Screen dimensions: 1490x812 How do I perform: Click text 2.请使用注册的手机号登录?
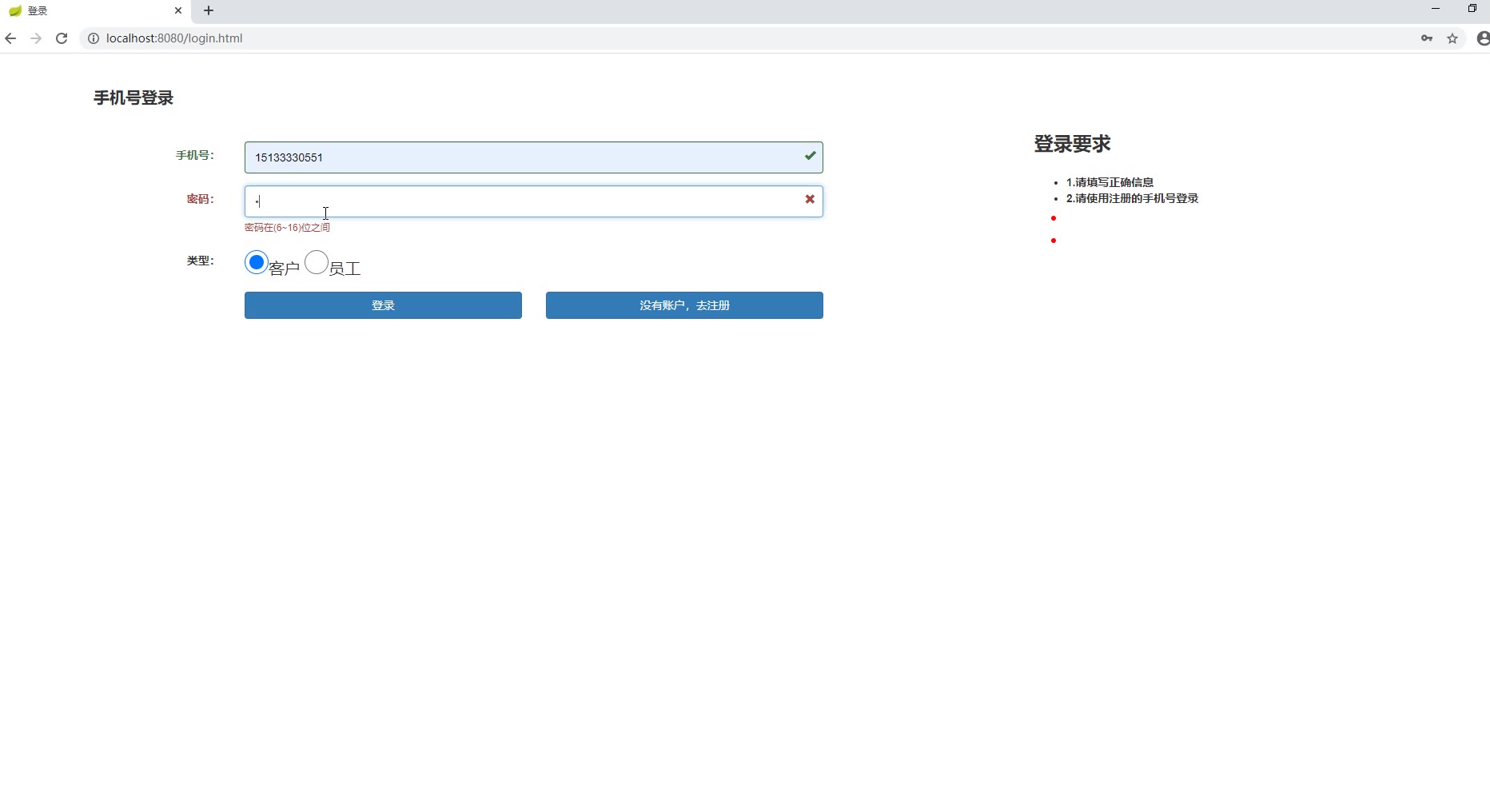coord(1132,198)
